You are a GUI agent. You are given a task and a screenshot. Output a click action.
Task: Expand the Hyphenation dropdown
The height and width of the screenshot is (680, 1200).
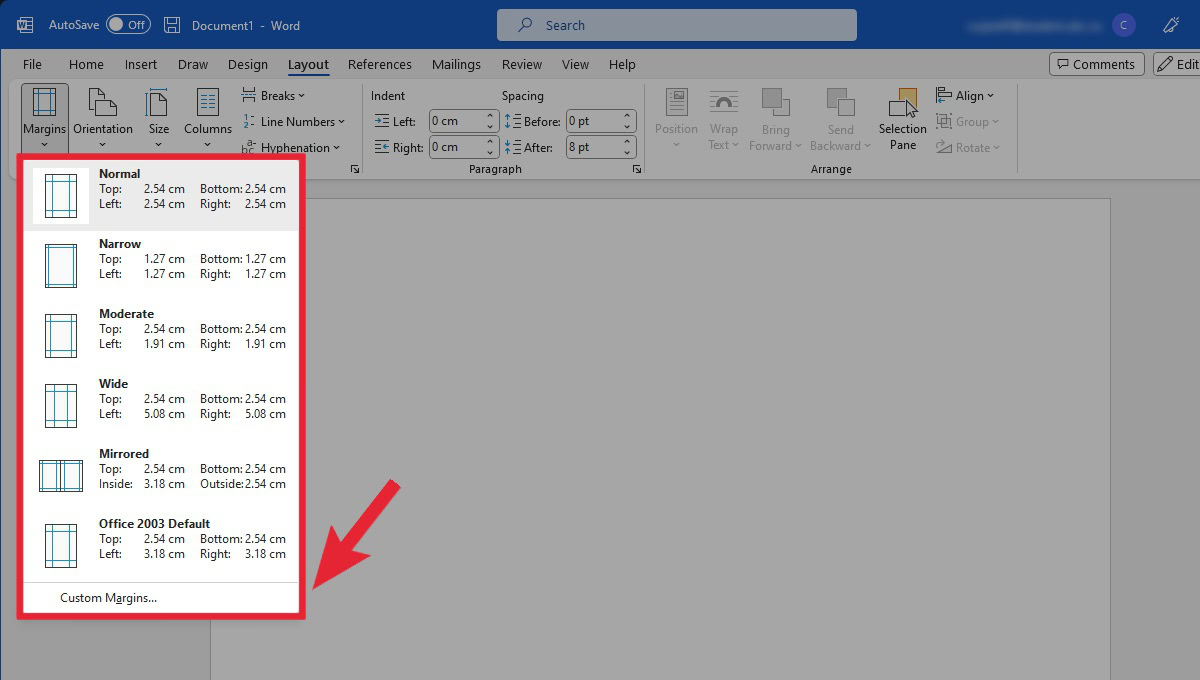(x=291, y=146)
